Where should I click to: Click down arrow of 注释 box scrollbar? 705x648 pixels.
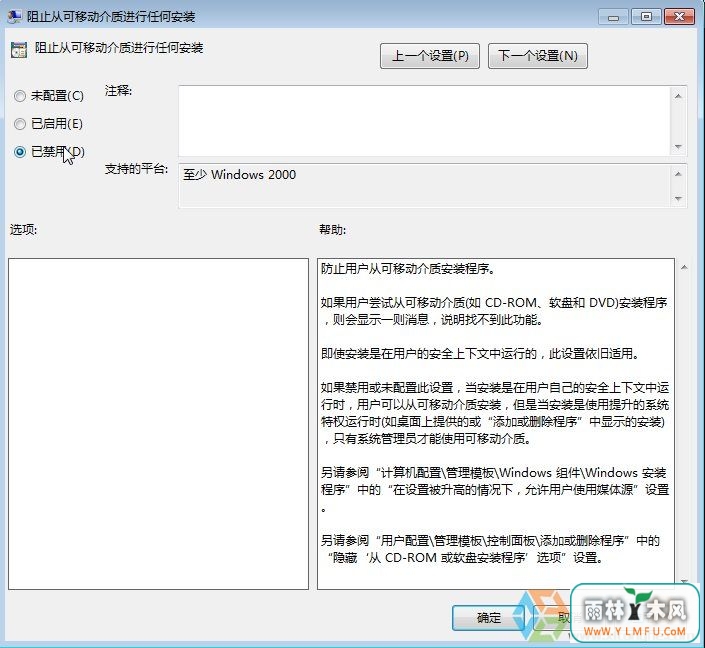click(678, 147)
